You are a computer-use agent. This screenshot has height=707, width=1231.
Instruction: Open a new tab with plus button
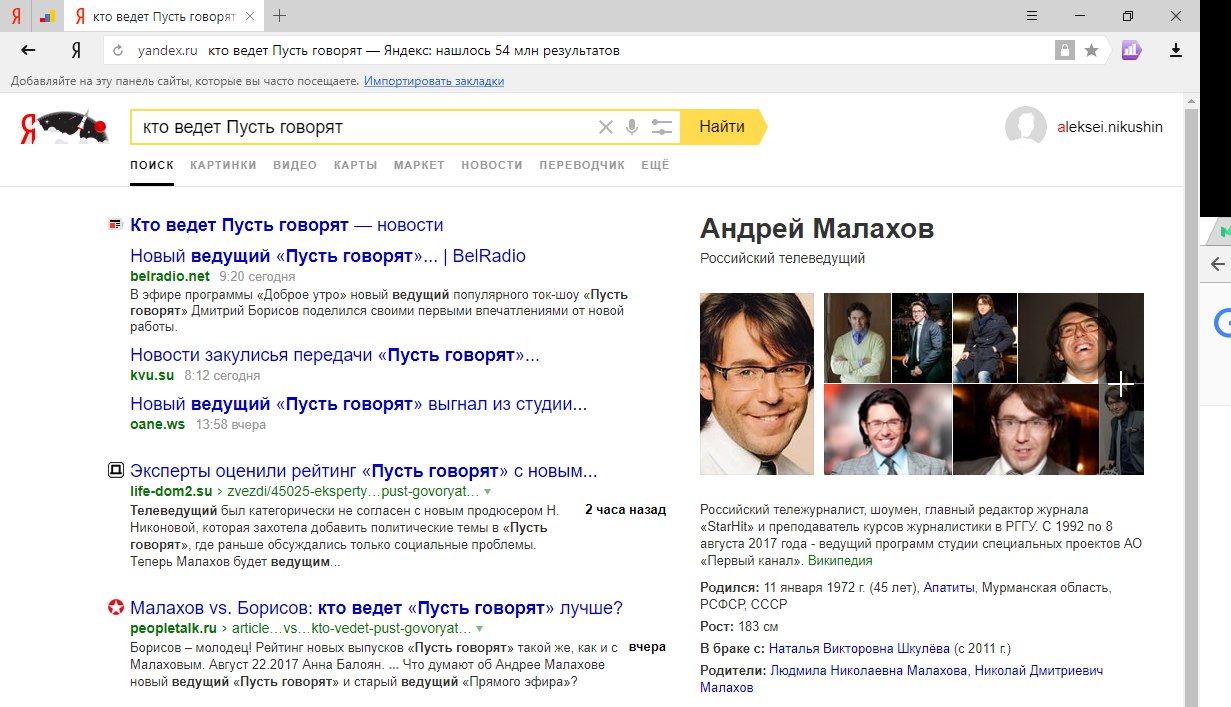(279, 15)
